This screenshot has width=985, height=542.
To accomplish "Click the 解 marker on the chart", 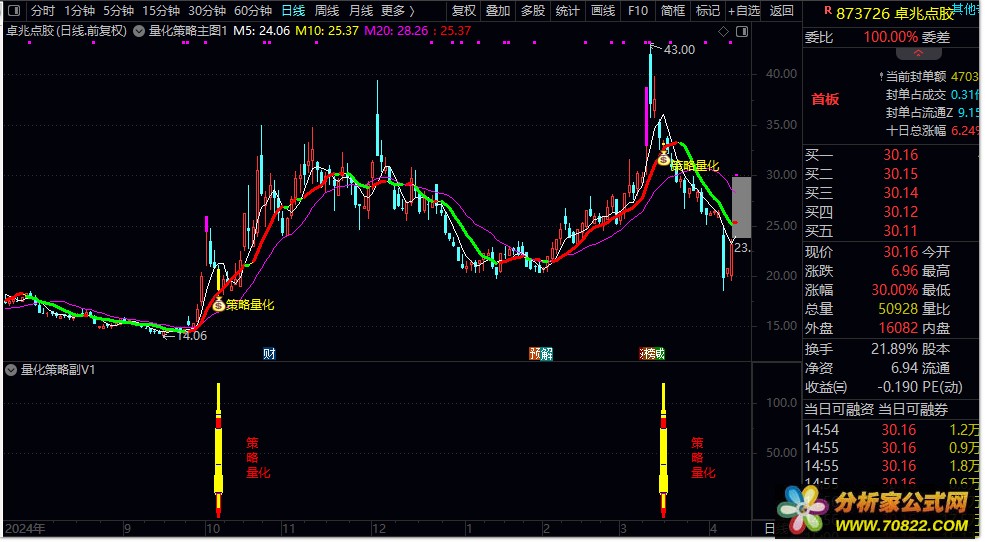I will 547,354.
